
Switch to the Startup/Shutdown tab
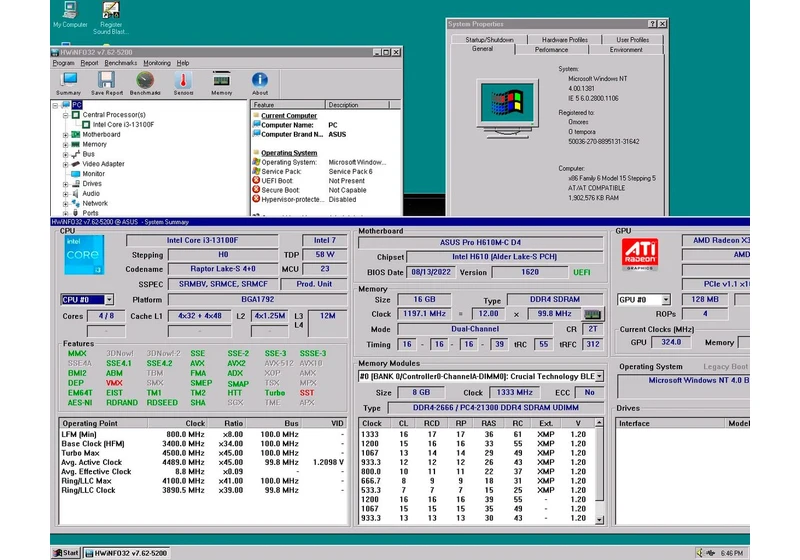[489, 39]
